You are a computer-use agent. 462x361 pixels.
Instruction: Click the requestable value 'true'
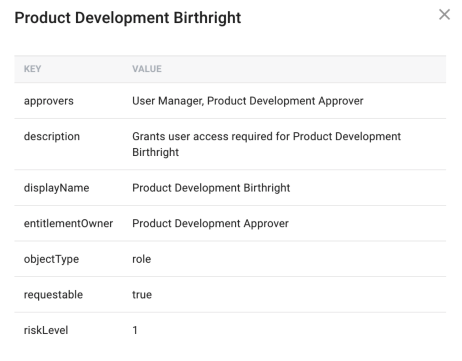click(x=142, y=295)
